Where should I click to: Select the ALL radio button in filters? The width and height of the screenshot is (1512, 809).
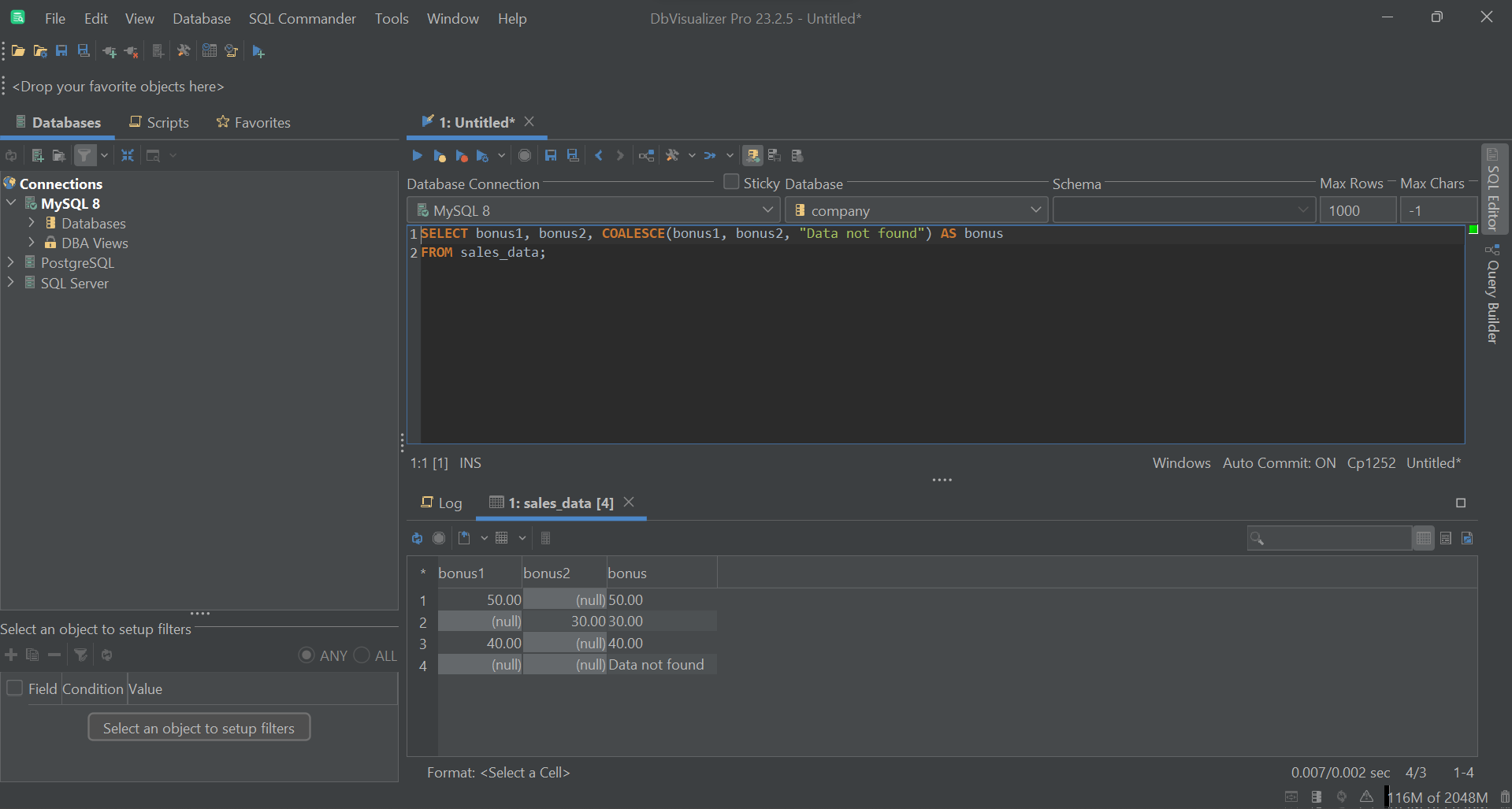click(361, 655)
